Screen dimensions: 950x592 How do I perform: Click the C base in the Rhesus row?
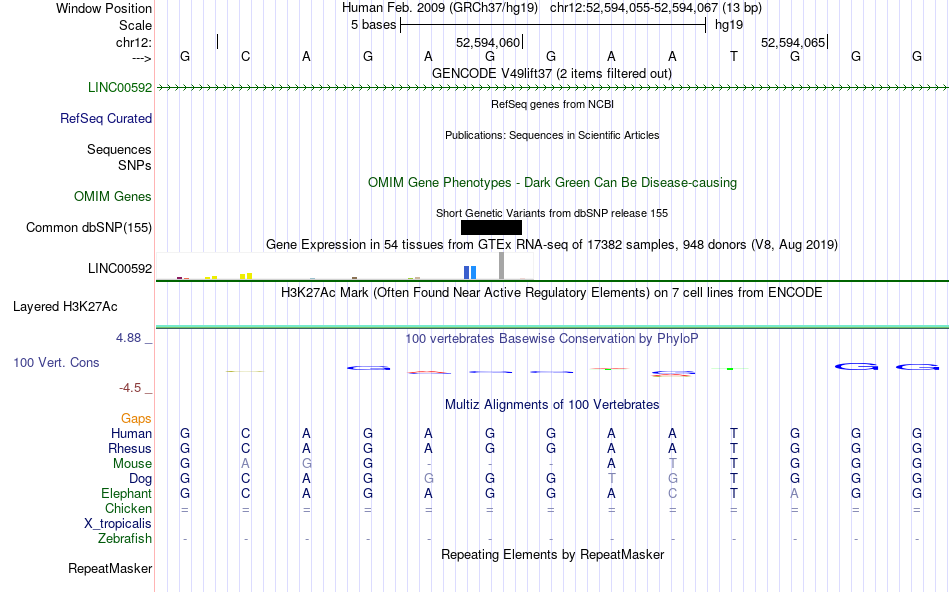245,448
